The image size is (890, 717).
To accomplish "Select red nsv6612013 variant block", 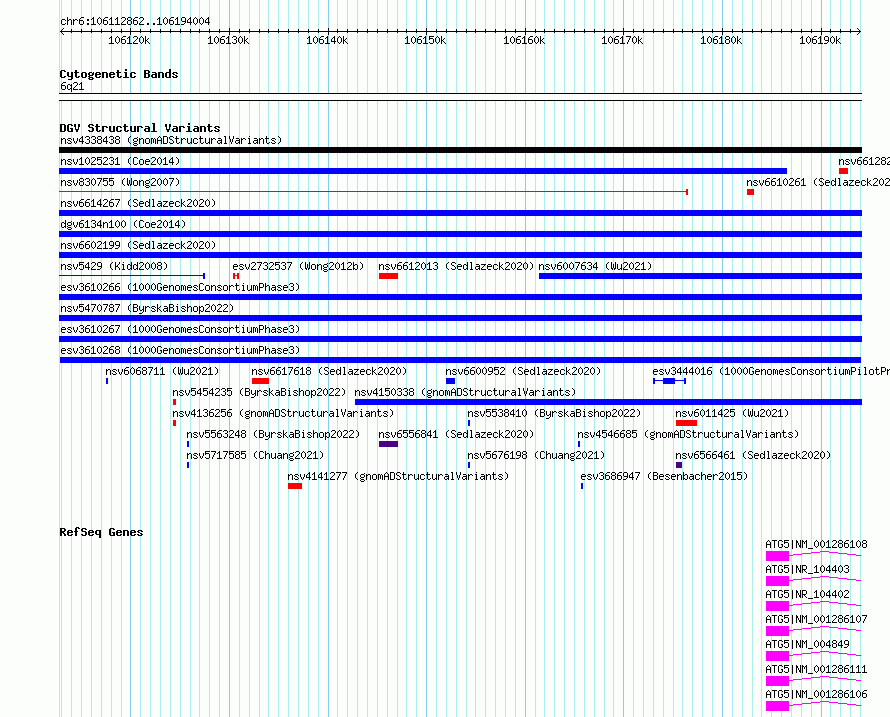I will 388,276.
